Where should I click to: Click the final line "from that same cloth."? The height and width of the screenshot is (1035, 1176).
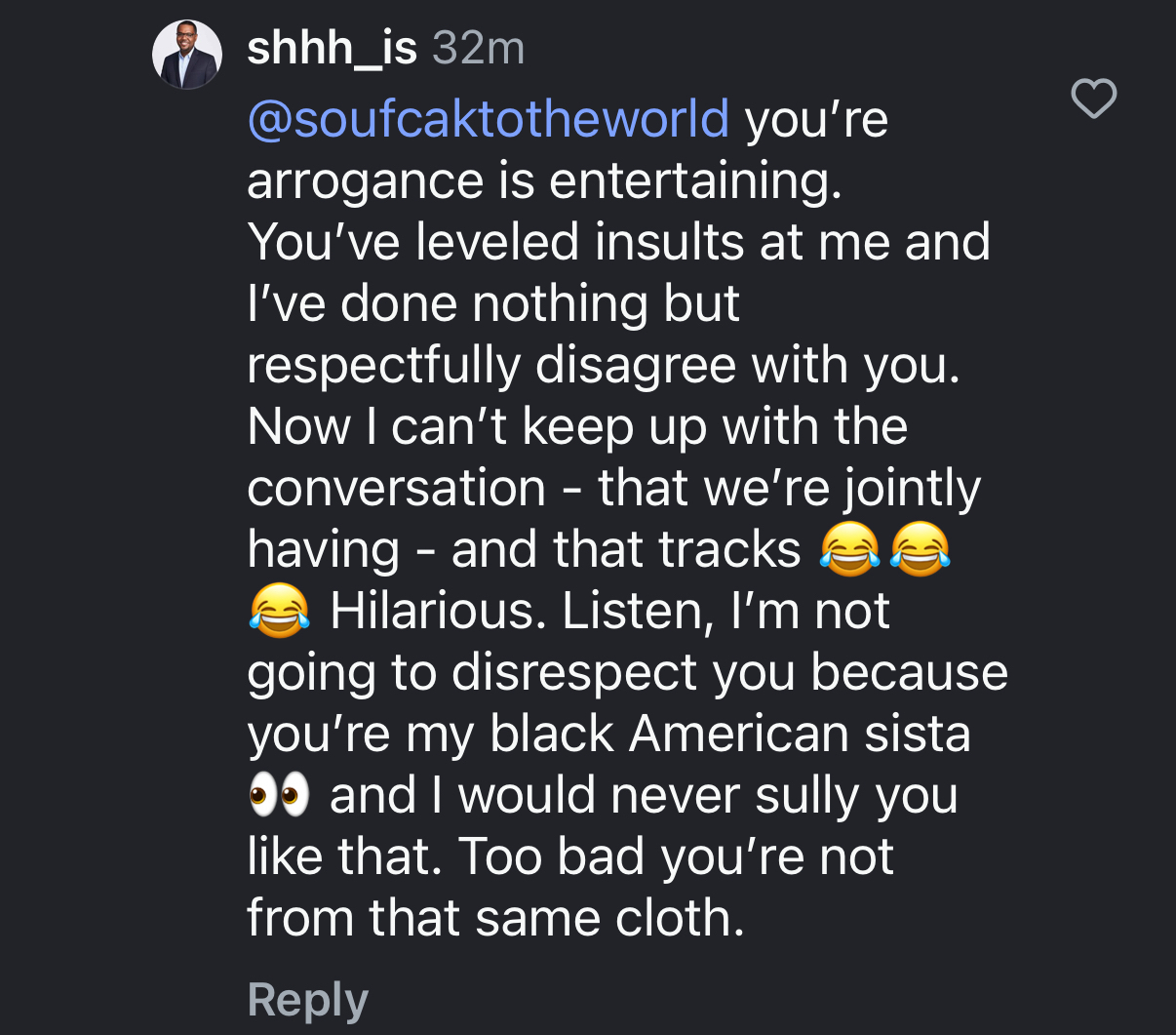(x=495, y=918)
